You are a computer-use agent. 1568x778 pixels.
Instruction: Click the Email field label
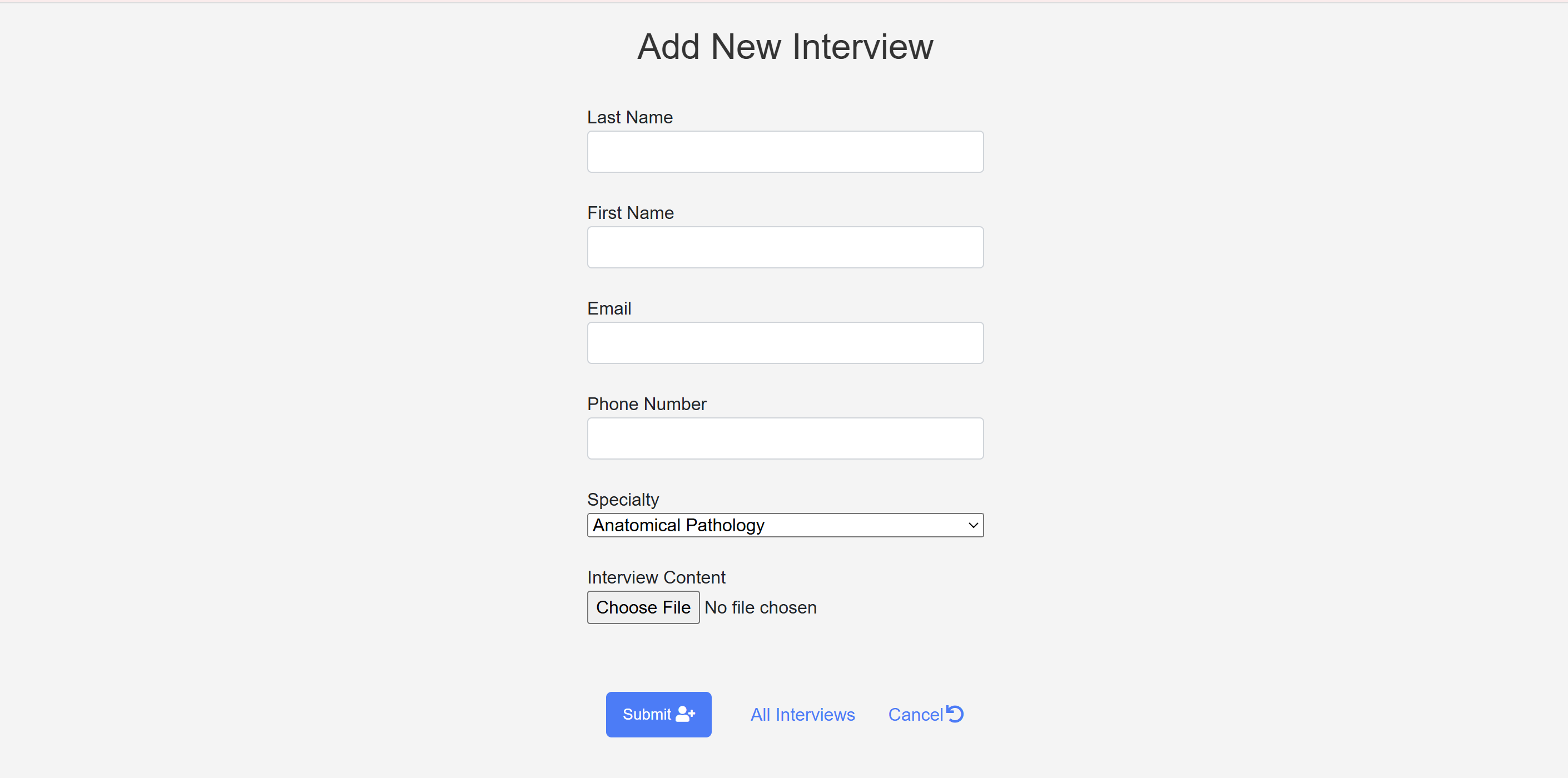click(x=609, y=308)
